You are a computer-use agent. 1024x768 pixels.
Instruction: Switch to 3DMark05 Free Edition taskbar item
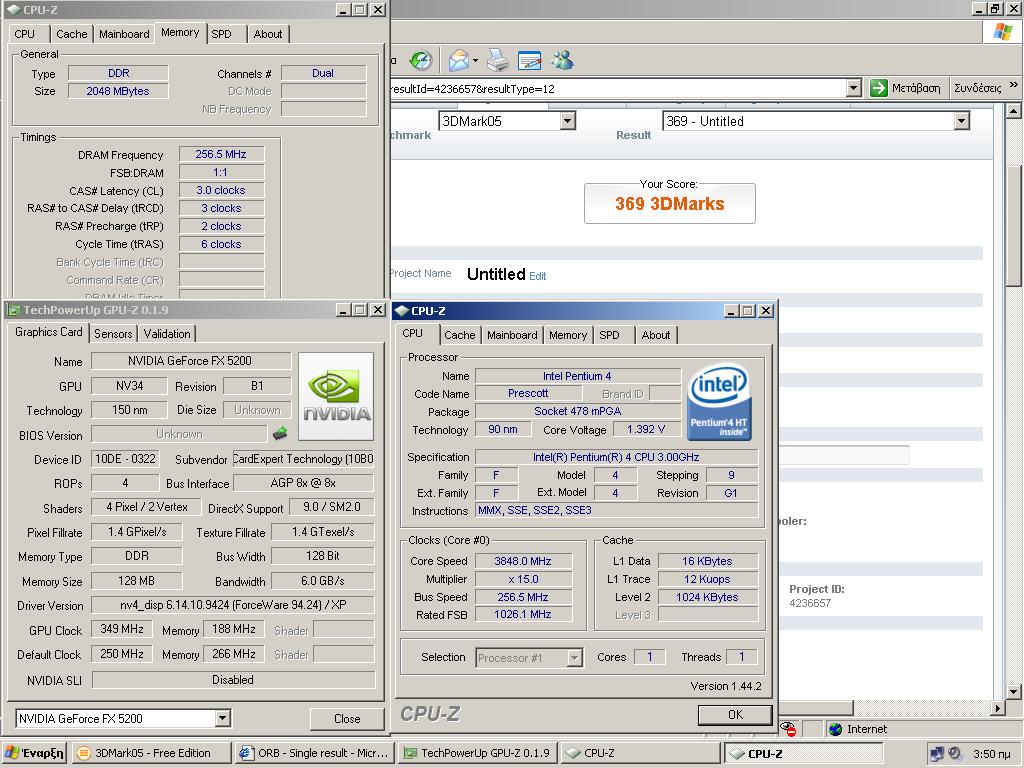coord(151,753)
